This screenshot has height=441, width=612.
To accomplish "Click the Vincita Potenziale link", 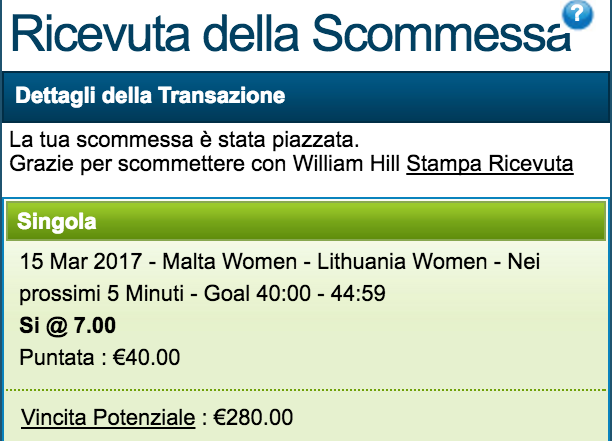I will pyautogui.click(x=108, y=418).
